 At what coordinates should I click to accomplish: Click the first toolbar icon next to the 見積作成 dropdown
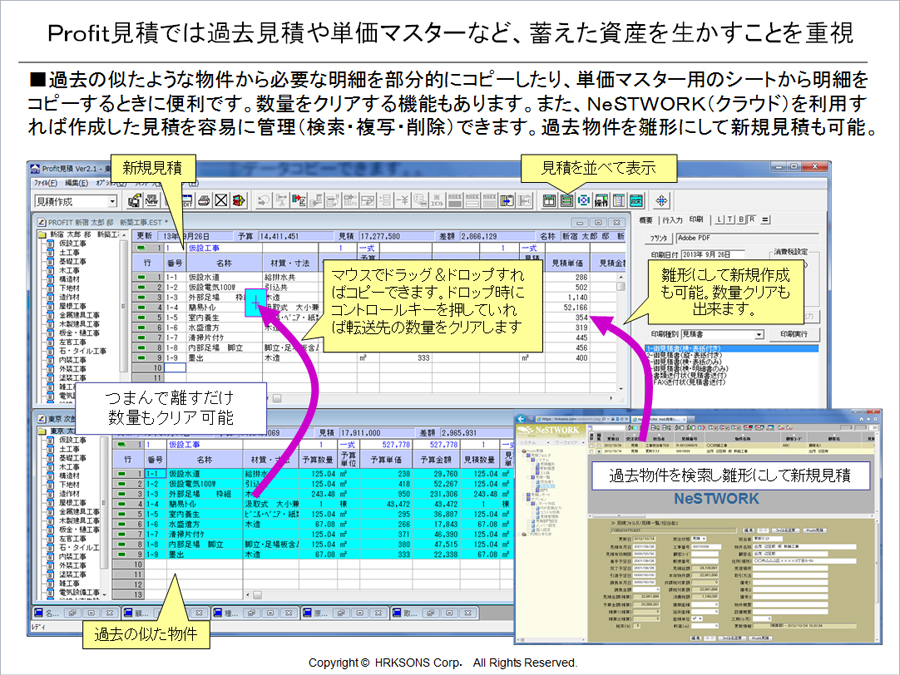[x=135, y=201]
